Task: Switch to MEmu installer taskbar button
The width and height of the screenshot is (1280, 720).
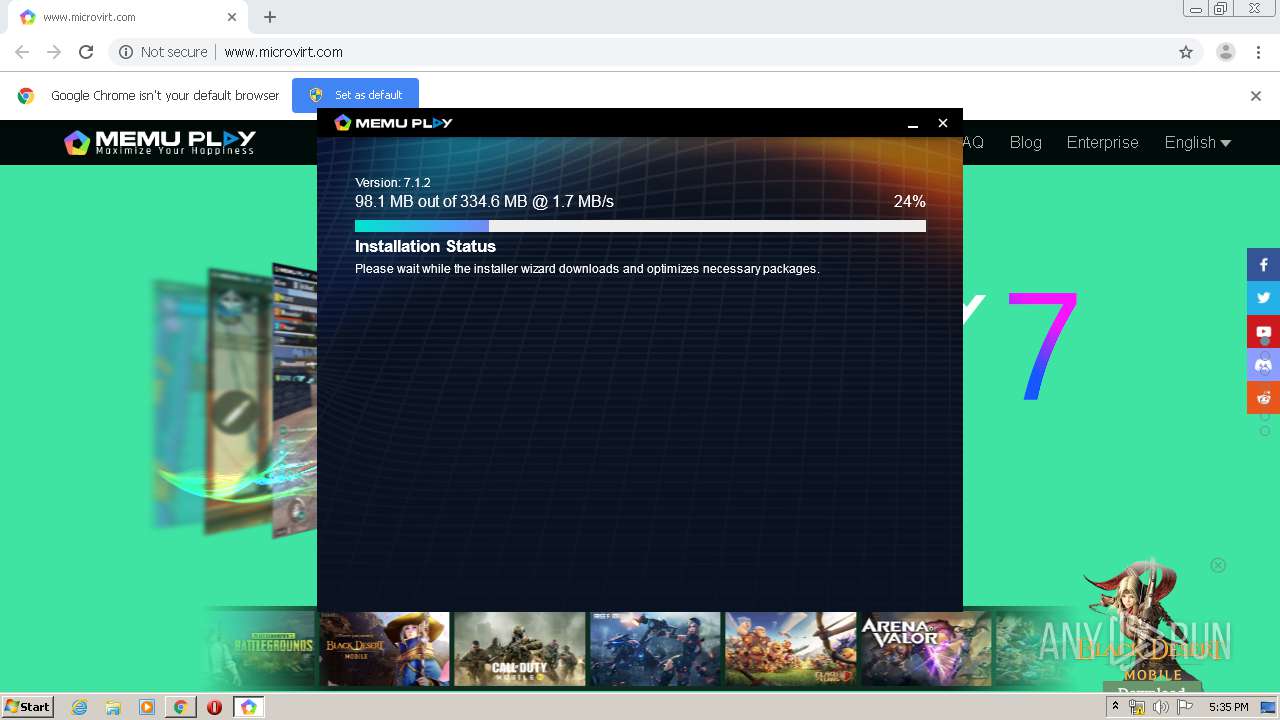Action: pyautogui.click(x=248, y=707)
